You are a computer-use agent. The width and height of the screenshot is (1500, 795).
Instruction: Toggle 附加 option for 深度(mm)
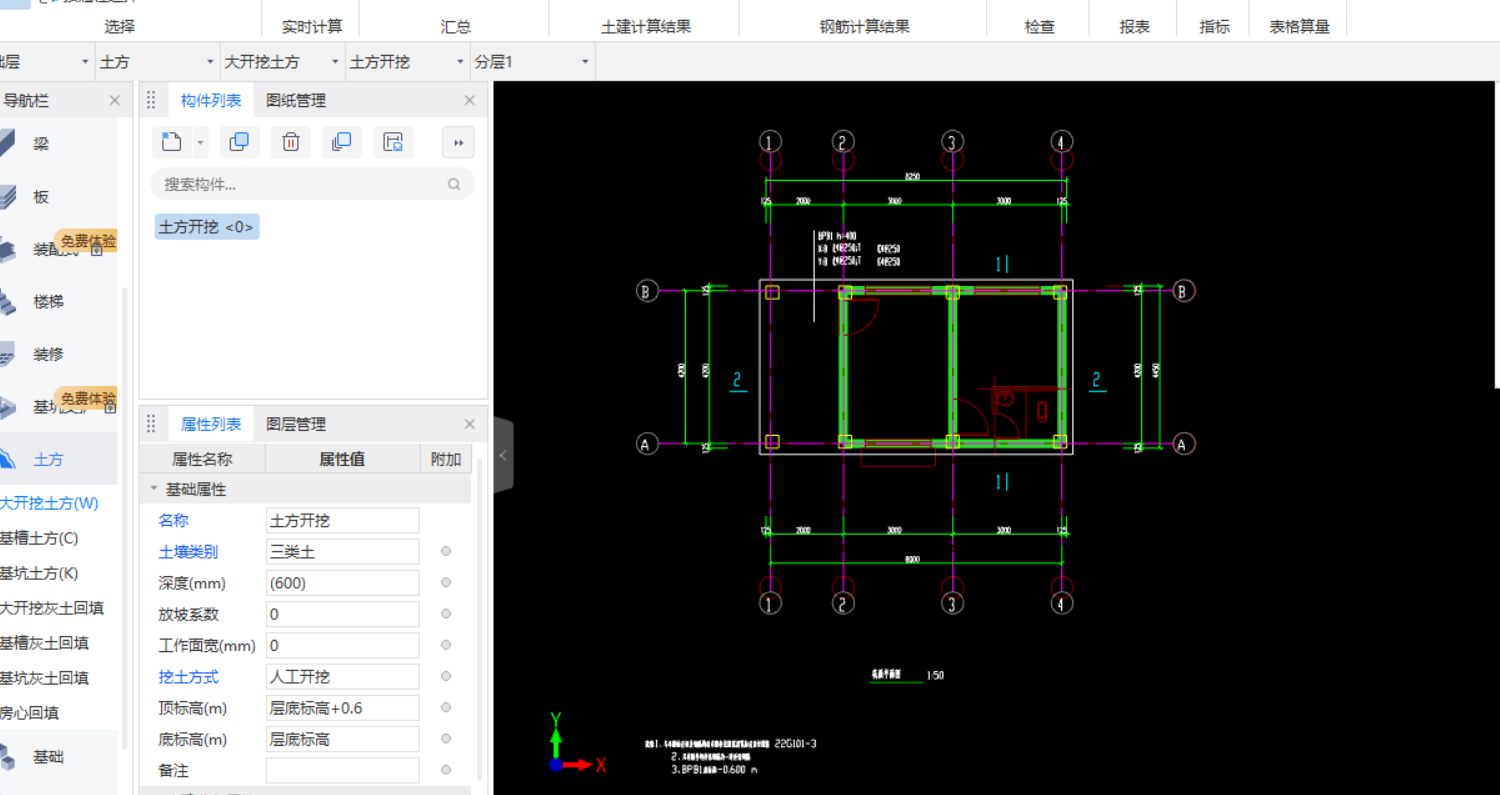(446, 582)
